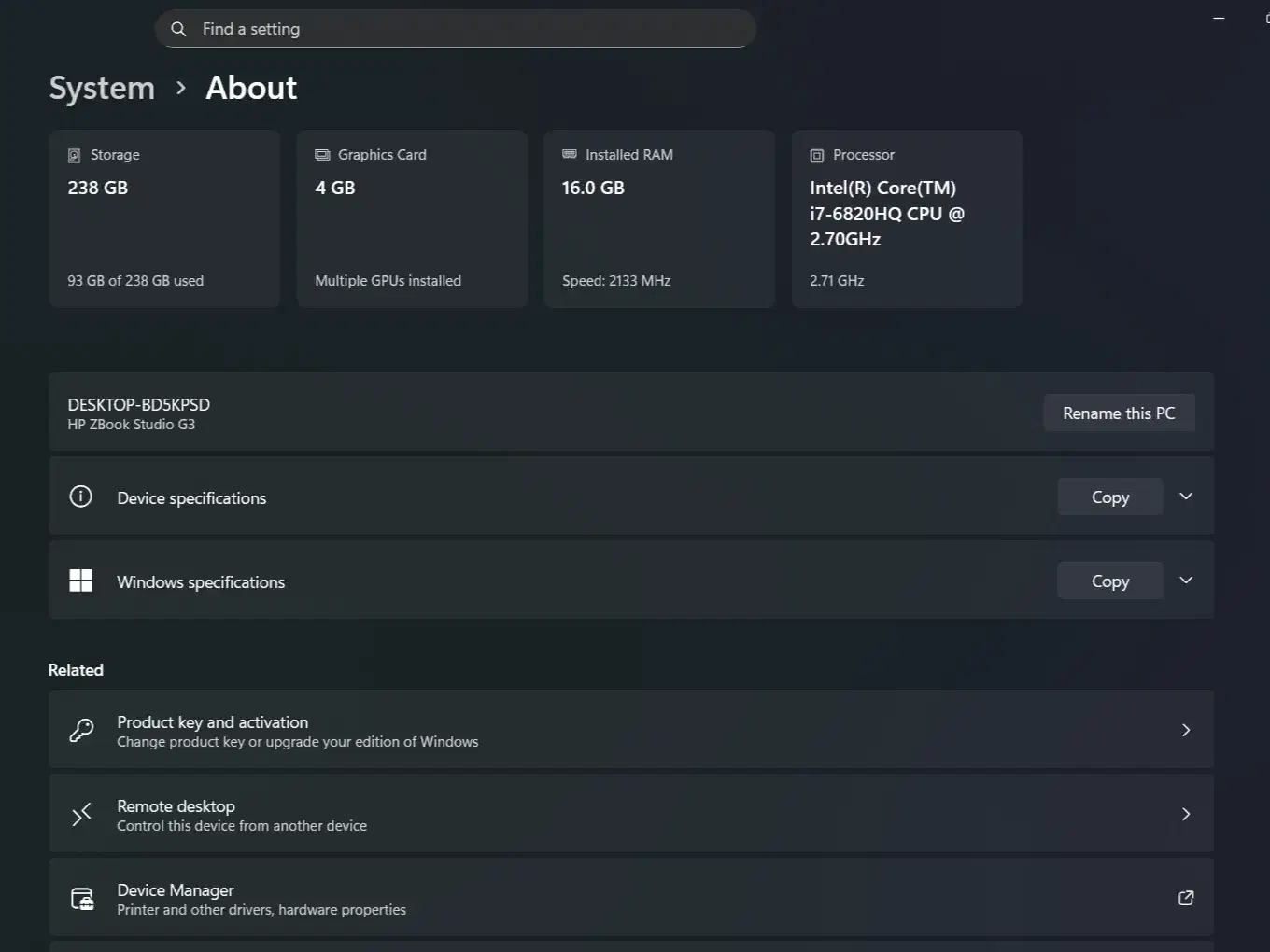Open Remote desktop settings arrow
Screen dimensions: 1270x952
click(1186, 814)
